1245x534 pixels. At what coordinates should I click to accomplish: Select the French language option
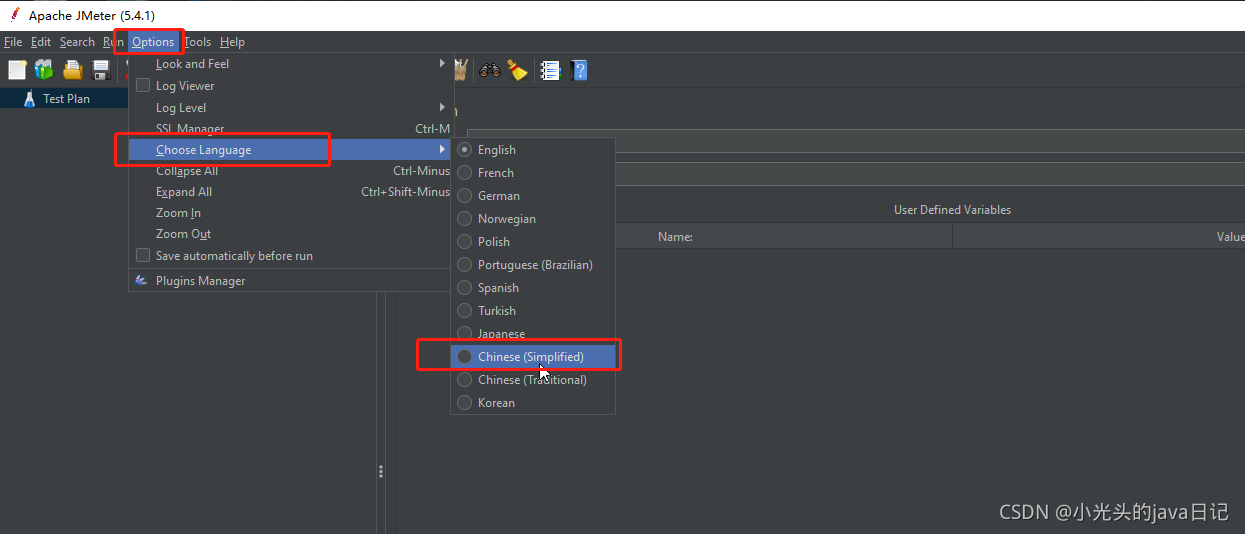tap(533, 173)
